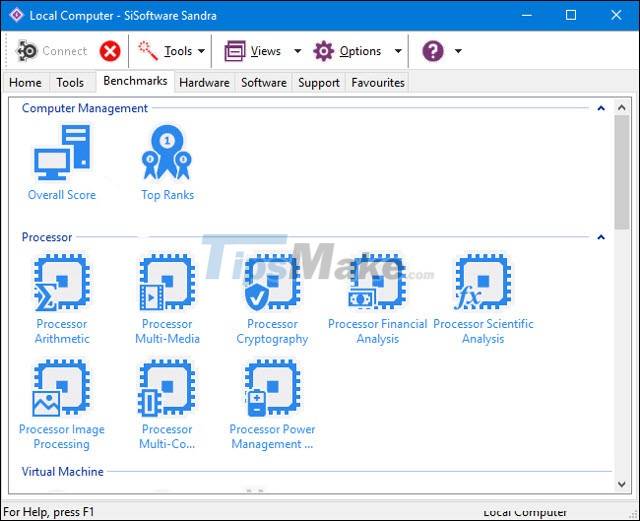Minimize the Sandra window

pos(527,16)
